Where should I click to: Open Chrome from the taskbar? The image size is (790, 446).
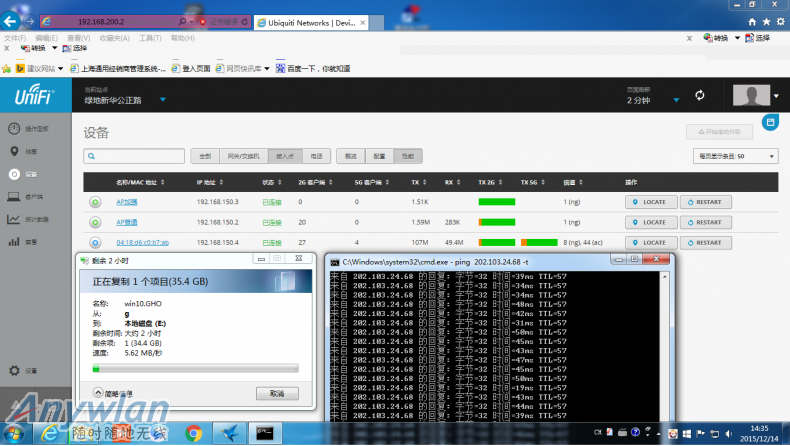[193, 433]
